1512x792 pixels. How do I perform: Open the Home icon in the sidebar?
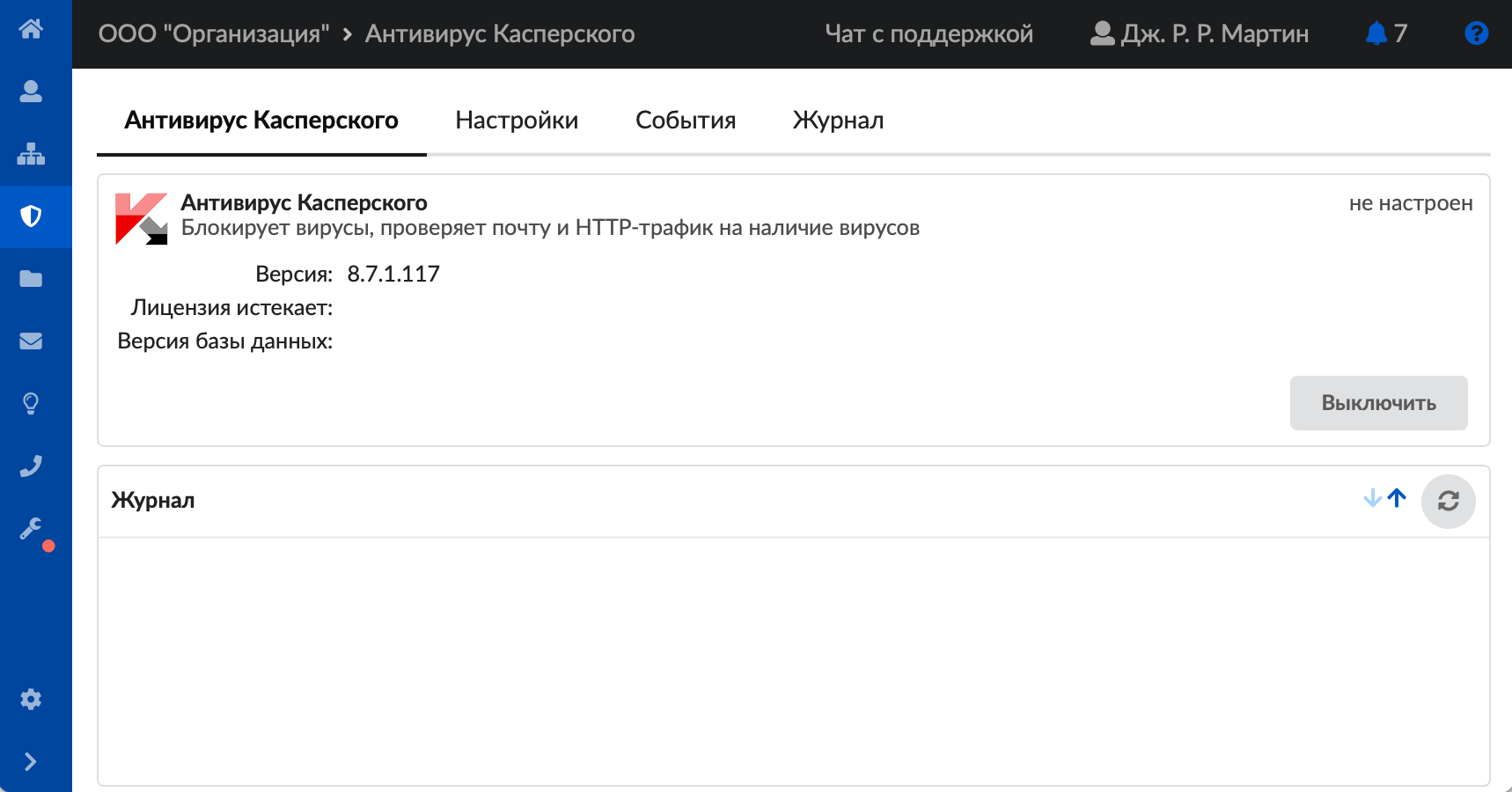tap(31, 29)
